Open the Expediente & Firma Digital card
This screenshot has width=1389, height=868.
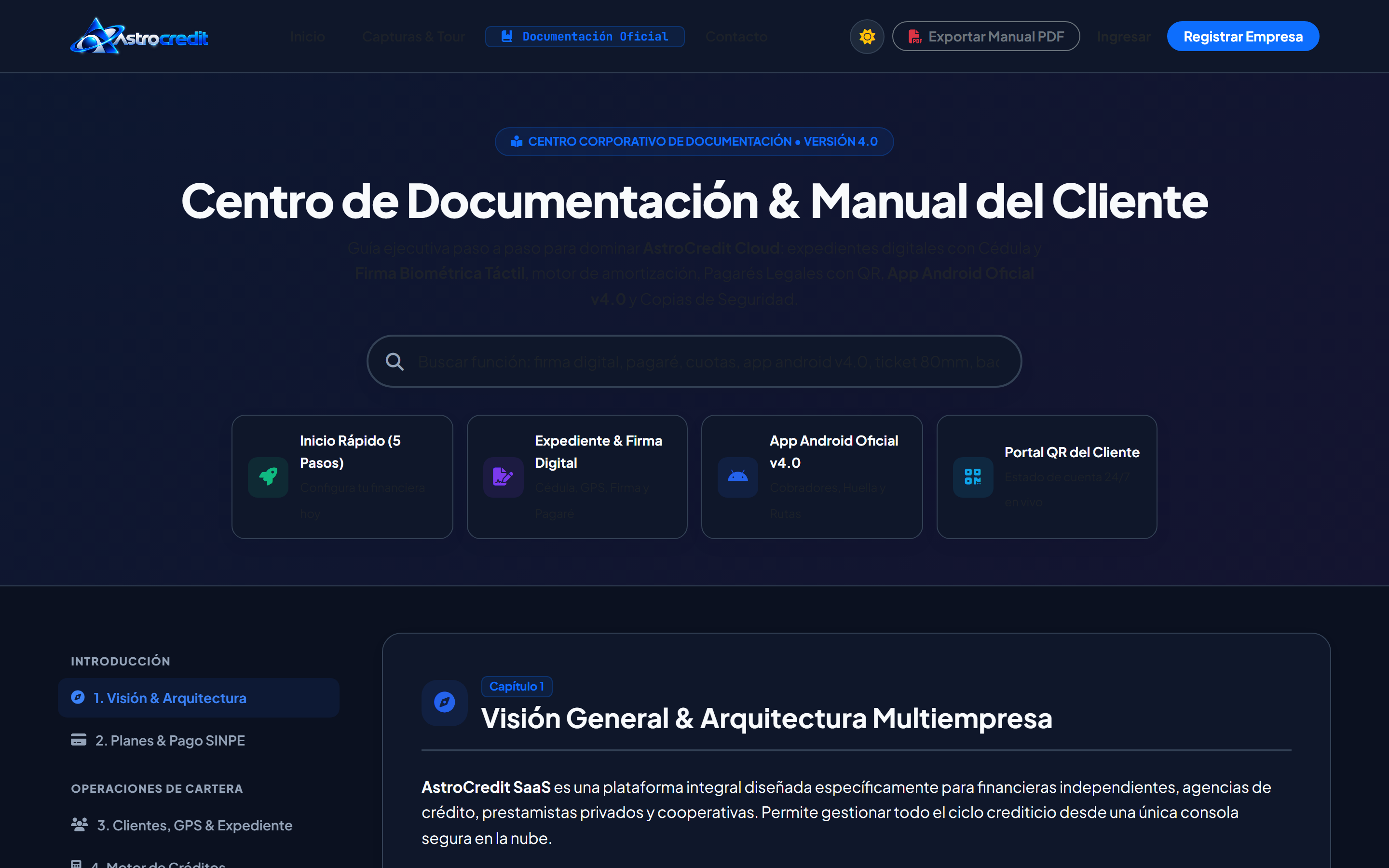pyautogui.click(x=577, y=476)
